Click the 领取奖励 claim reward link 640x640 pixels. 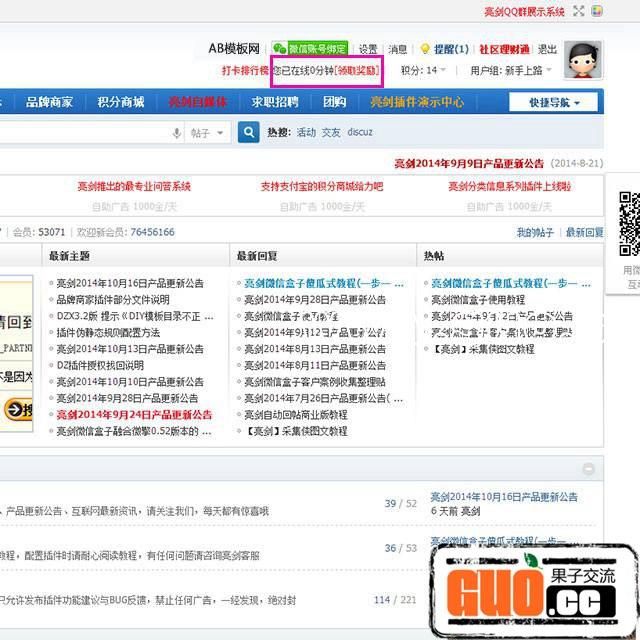coord(358,71)
